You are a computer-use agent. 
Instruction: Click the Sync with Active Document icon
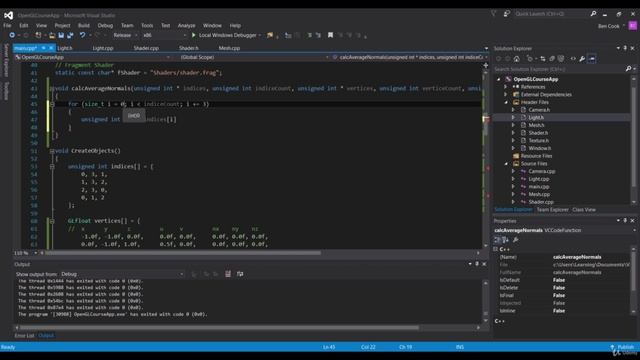(542, 59)
